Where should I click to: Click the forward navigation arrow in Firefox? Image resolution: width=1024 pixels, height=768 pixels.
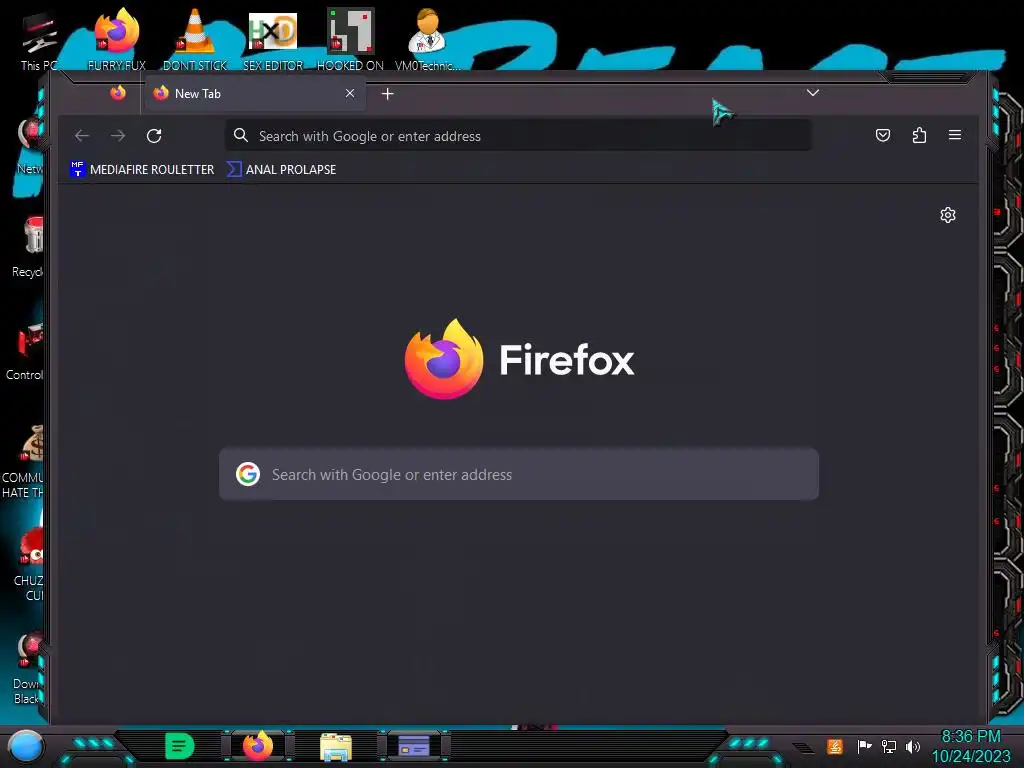[118, 136]
